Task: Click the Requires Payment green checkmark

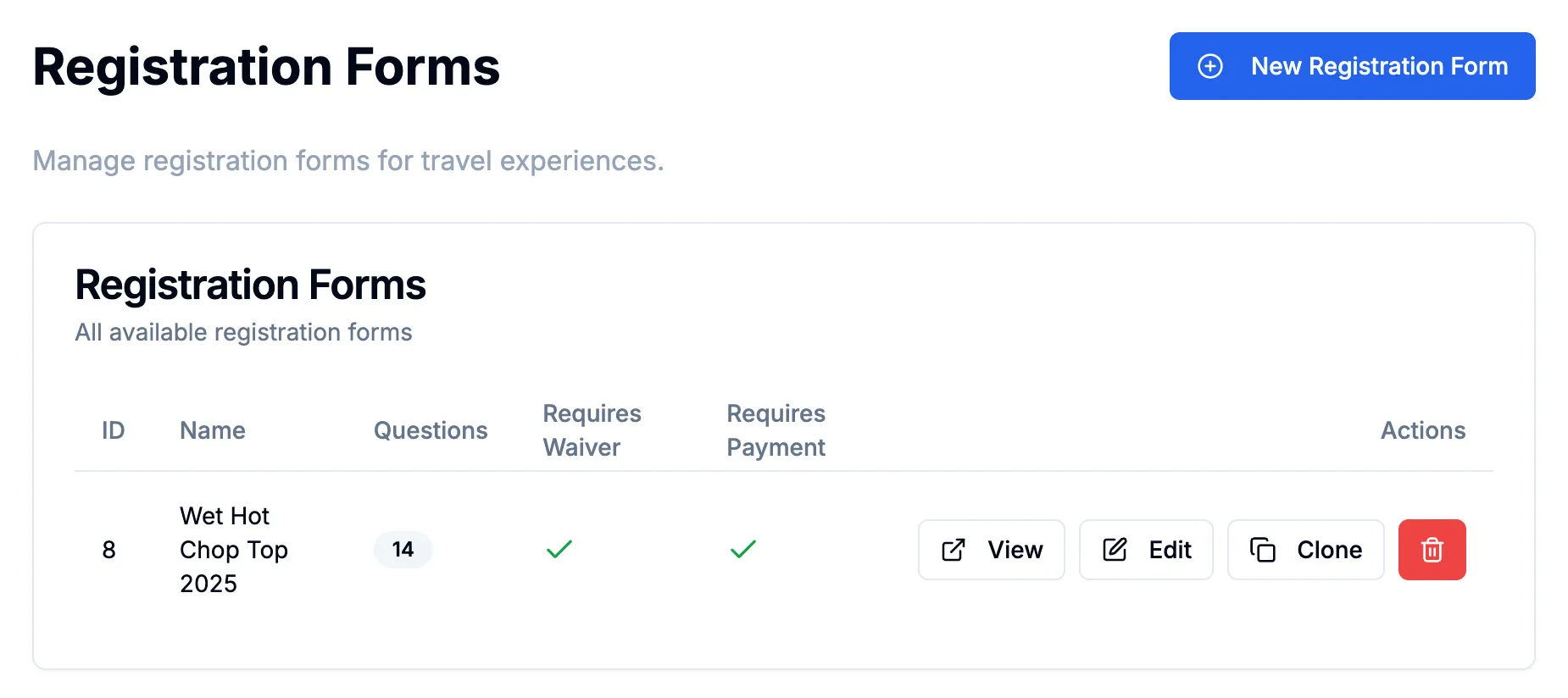Action: [x=743, y=550]
